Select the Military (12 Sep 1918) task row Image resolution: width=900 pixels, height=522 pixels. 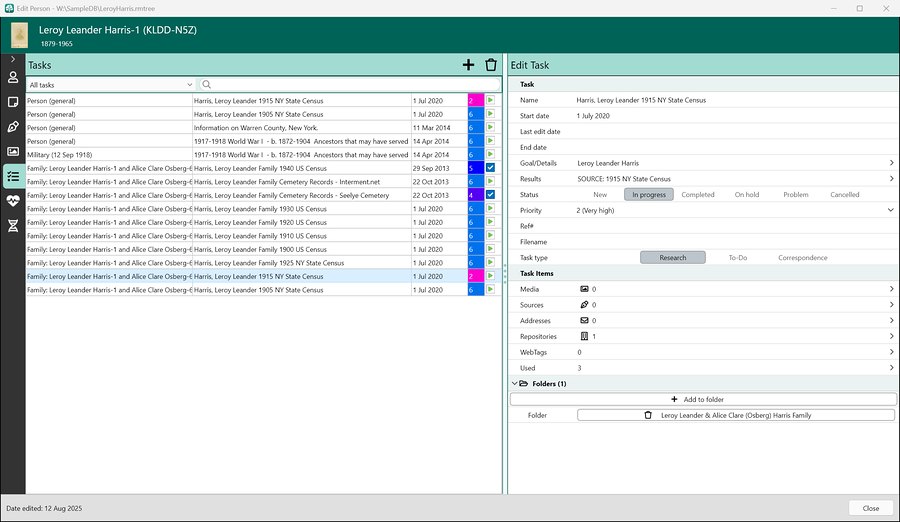263,154
